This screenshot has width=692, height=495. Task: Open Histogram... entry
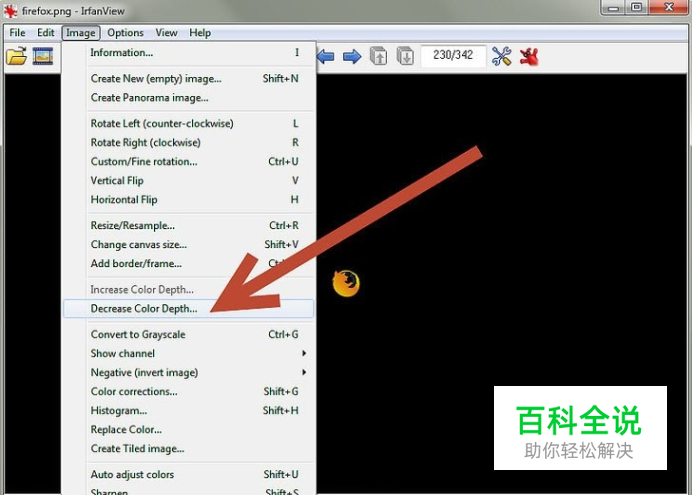point(189,410)
